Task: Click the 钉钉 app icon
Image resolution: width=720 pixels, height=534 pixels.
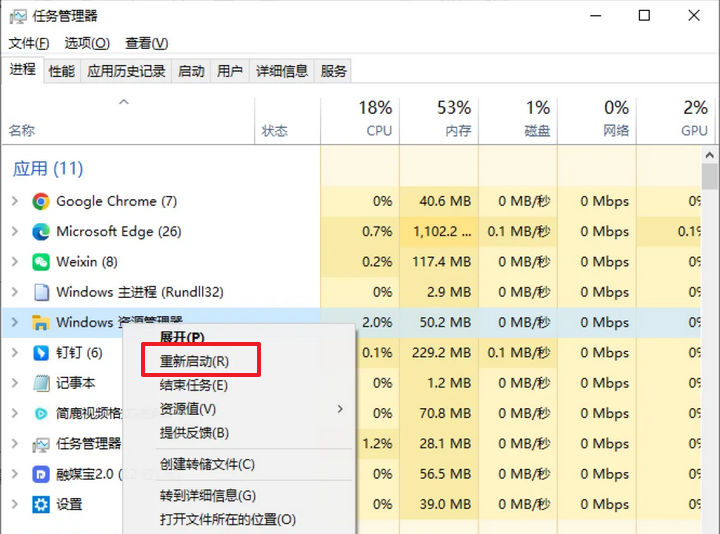Action: pos(41,353)
